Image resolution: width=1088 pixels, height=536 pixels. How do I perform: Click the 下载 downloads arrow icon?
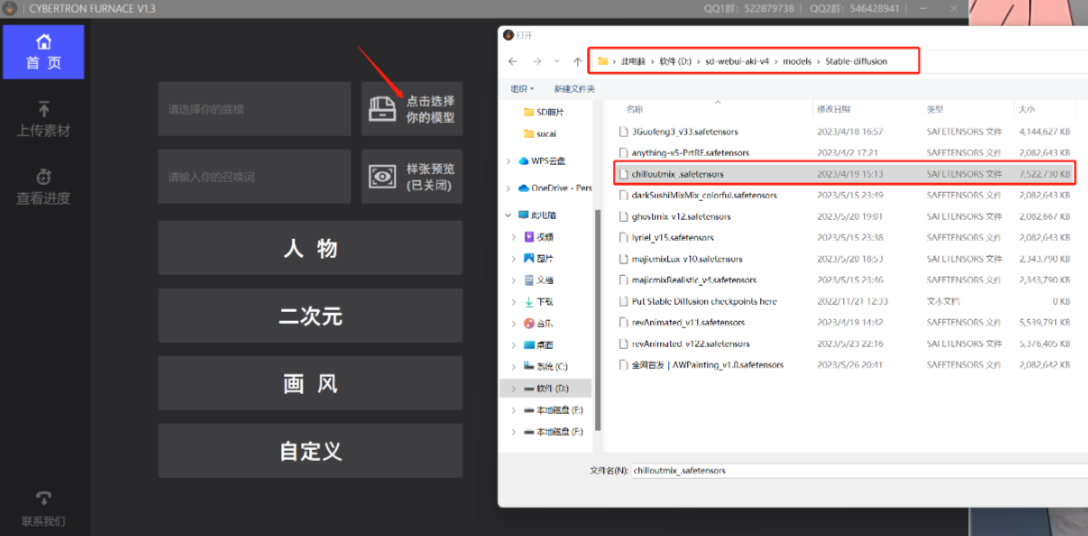coord(529,302)
